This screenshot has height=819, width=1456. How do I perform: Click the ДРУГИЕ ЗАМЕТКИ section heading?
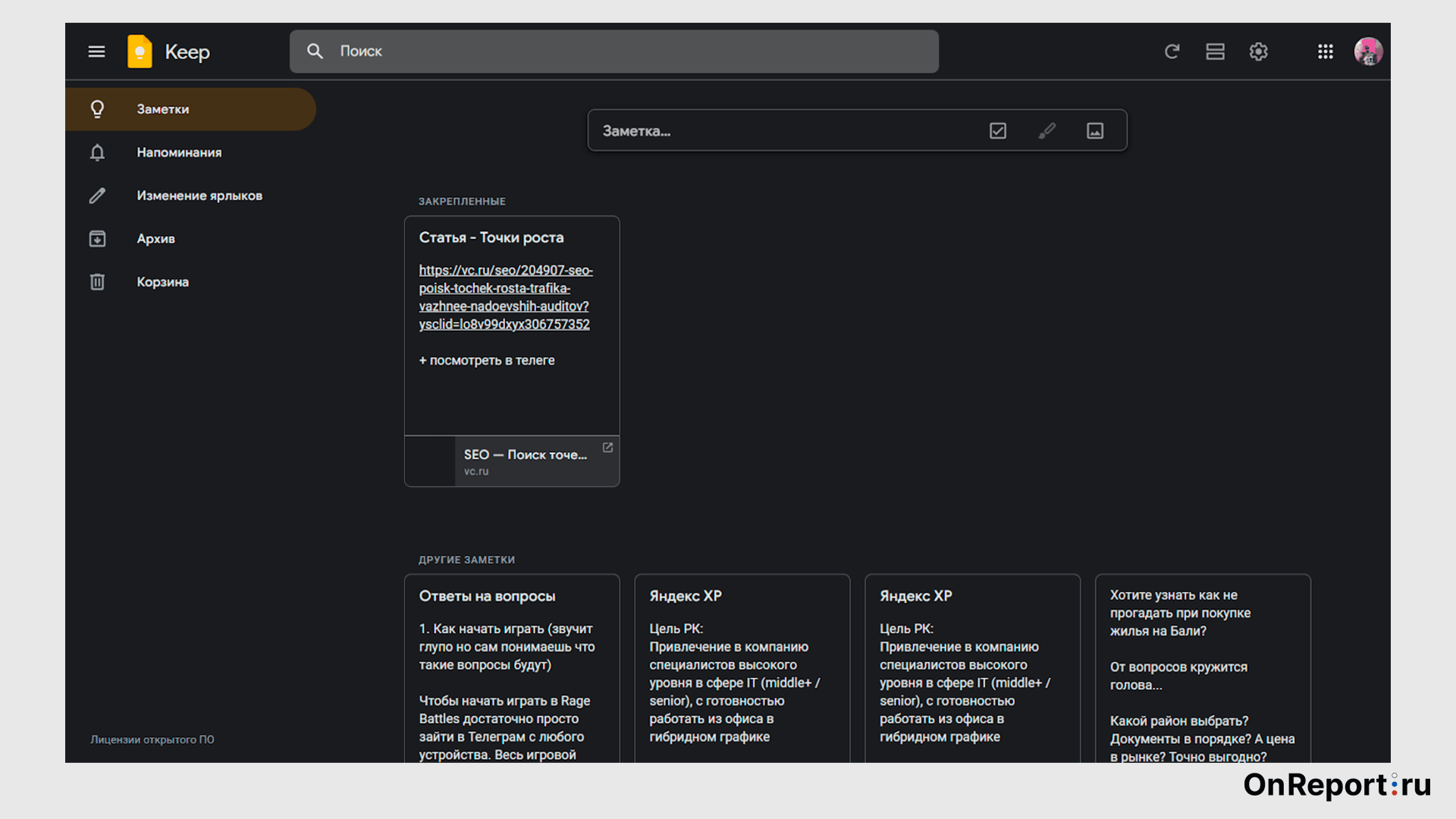(x=466, y=560)
